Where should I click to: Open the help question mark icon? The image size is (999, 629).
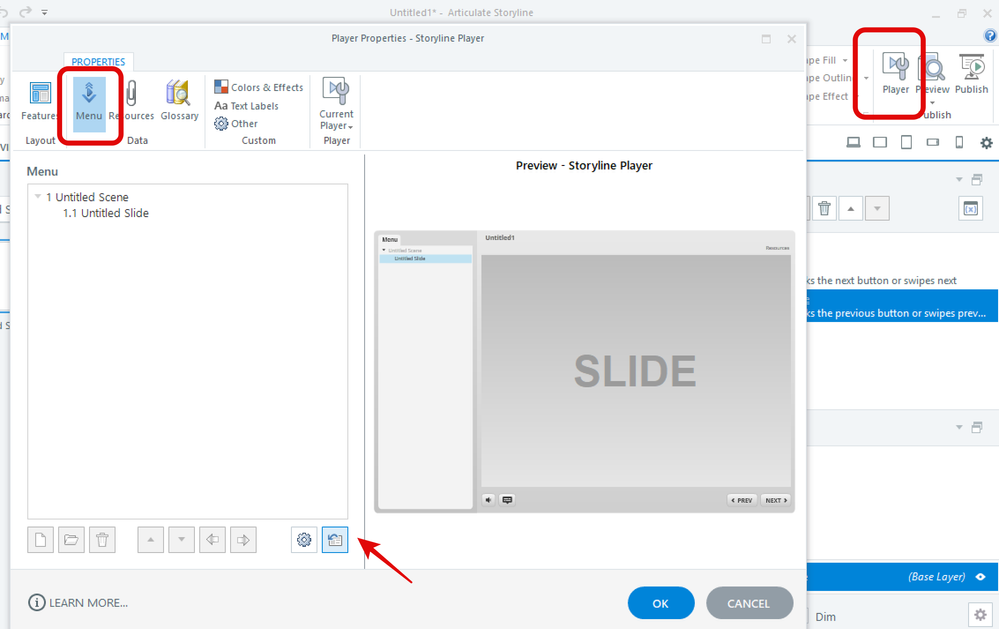[990, 36]
